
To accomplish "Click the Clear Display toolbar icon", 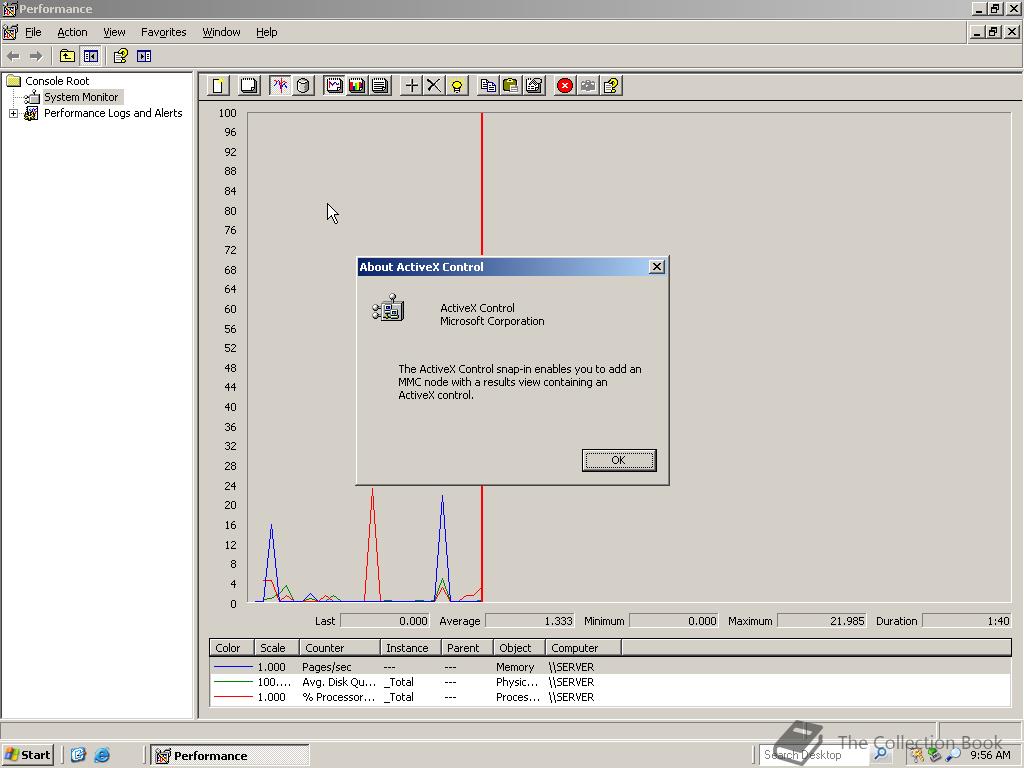I will click(249, 86).
